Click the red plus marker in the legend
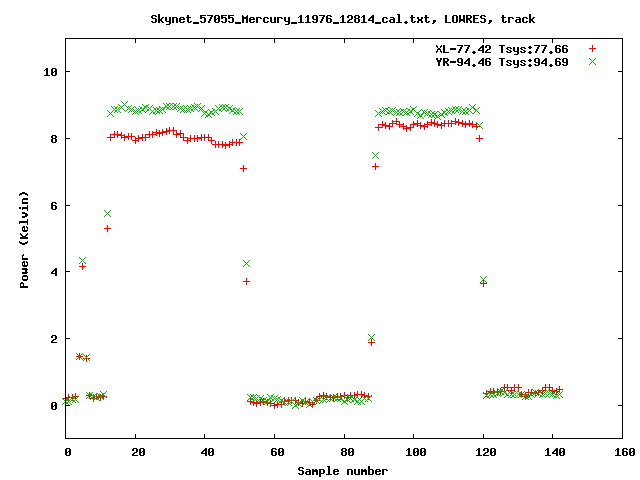The image size is (640, 480). [592, 49]
